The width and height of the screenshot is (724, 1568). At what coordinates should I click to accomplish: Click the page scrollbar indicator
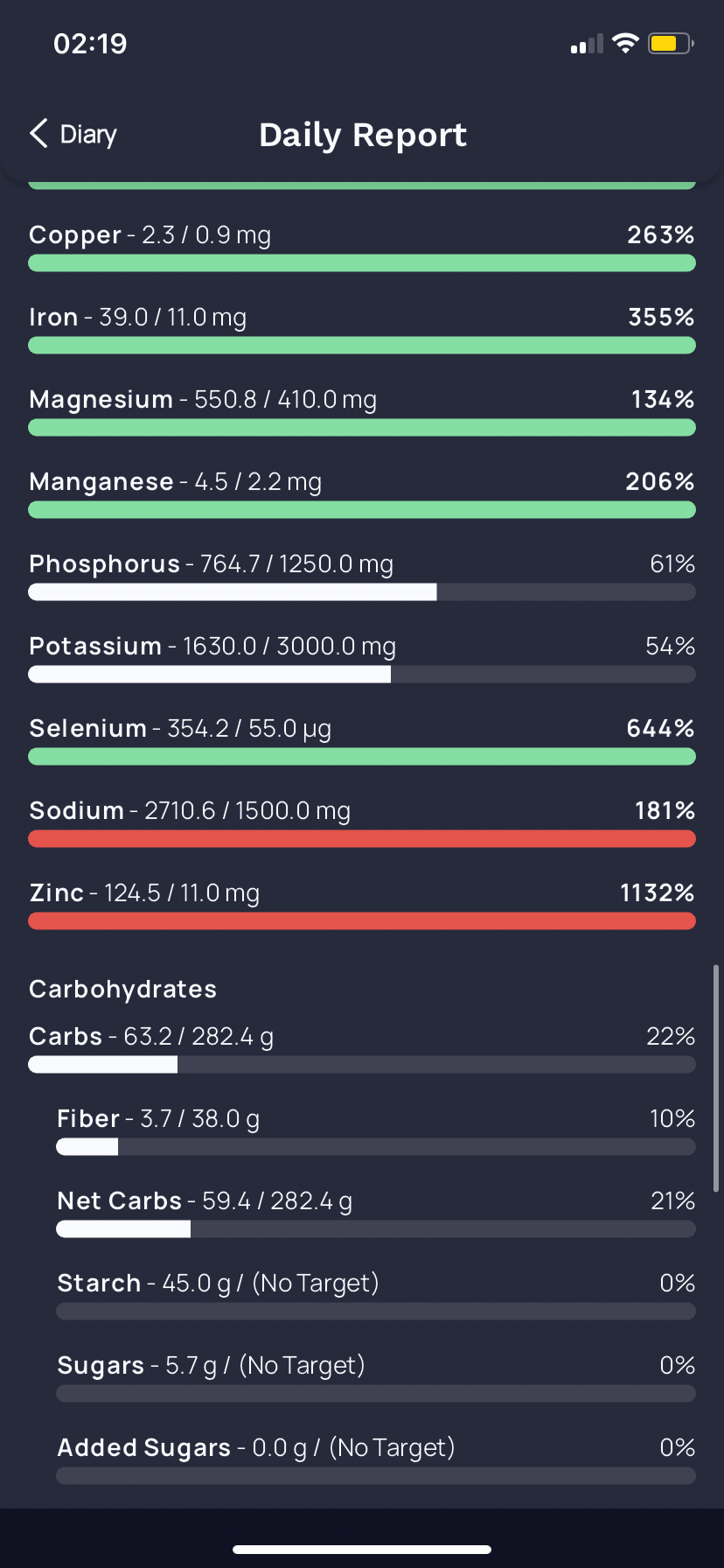tap(716, 1078)
